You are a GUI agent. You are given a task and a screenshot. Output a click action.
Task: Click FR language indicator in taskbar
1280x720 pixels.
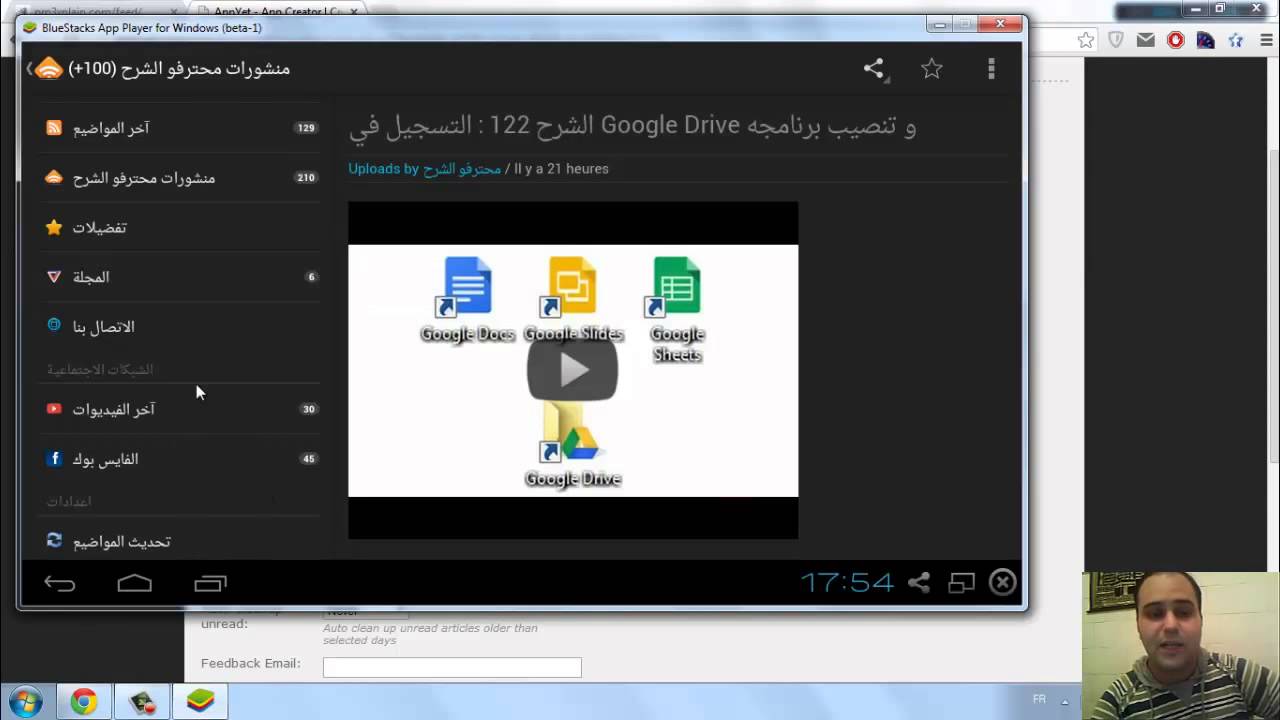1039,699
